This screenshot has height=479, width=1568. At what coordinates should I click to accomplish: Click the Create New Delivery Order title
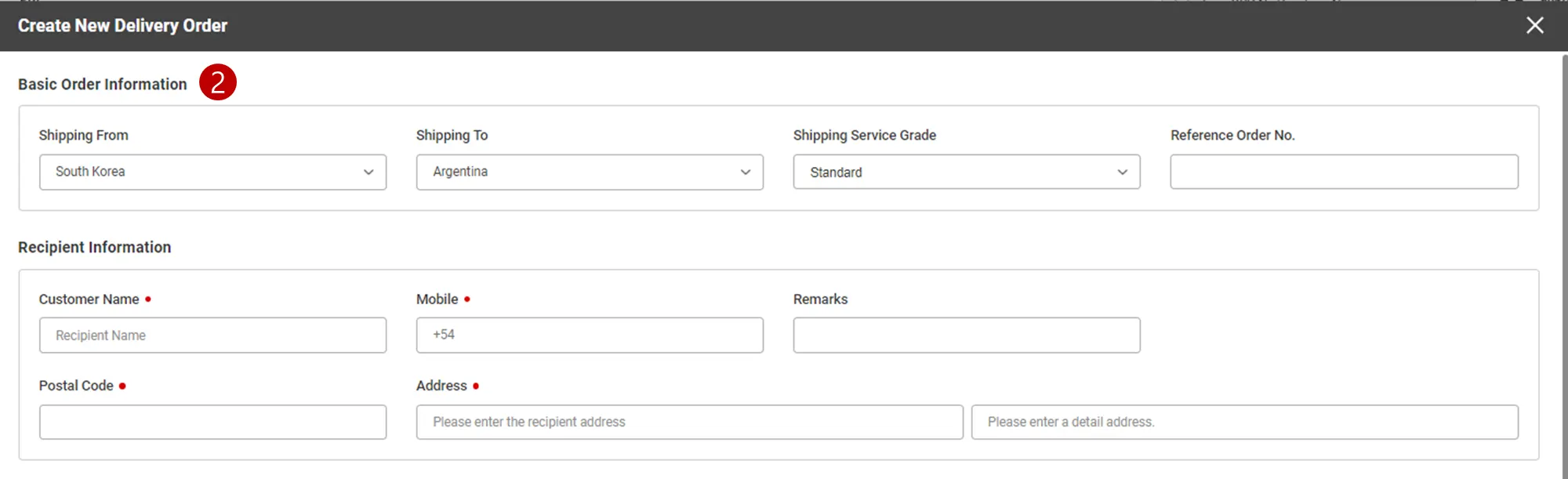point(122,26)
